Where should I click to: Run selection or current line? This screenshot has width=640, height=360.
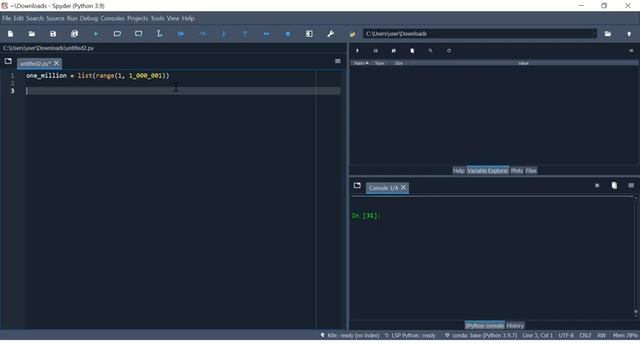(x=160, y=34)
